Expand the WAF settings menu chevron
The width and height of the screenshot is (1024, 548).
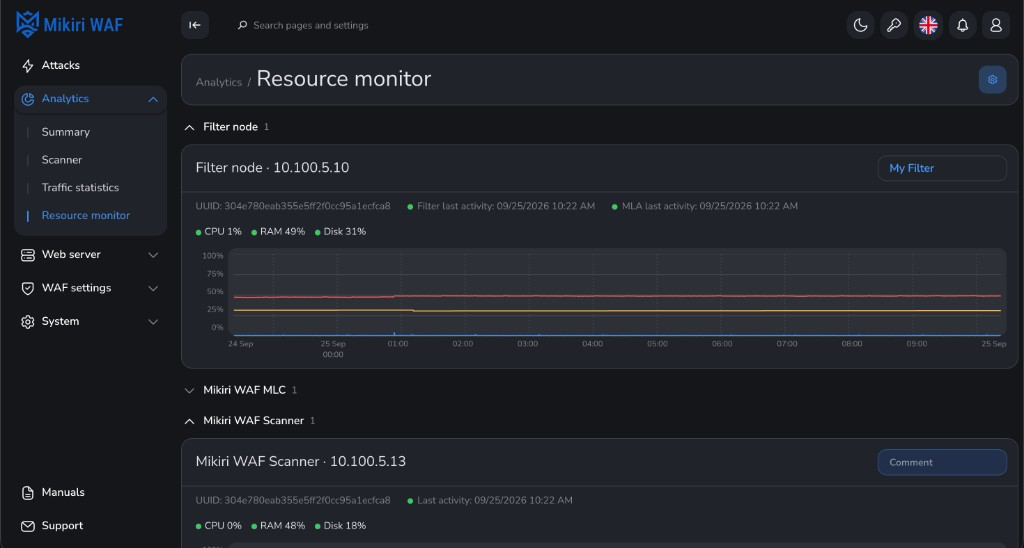pos(153,288)
